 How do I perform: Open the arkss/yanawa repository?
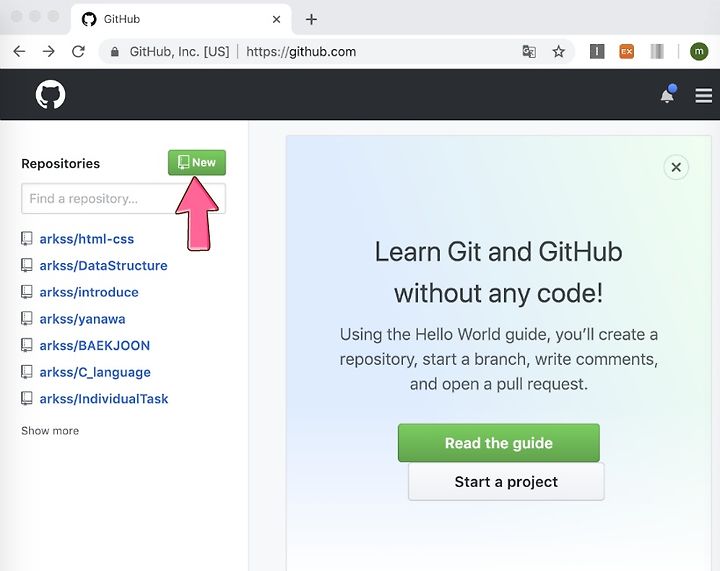[82, 319]
